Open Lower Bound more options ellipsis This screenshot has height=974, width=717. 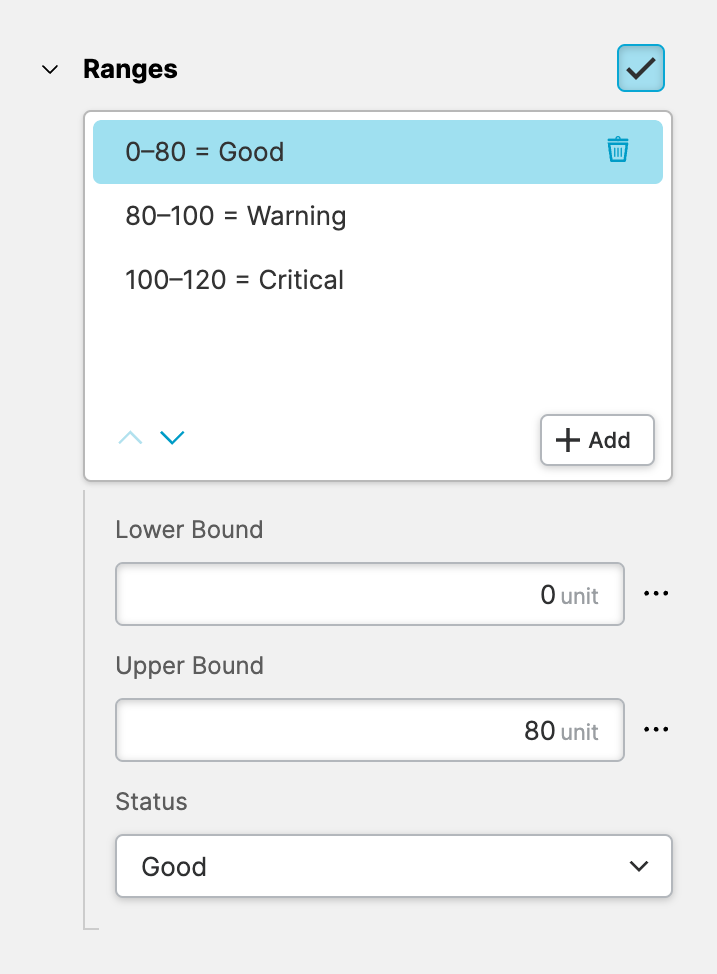(655, 594)
